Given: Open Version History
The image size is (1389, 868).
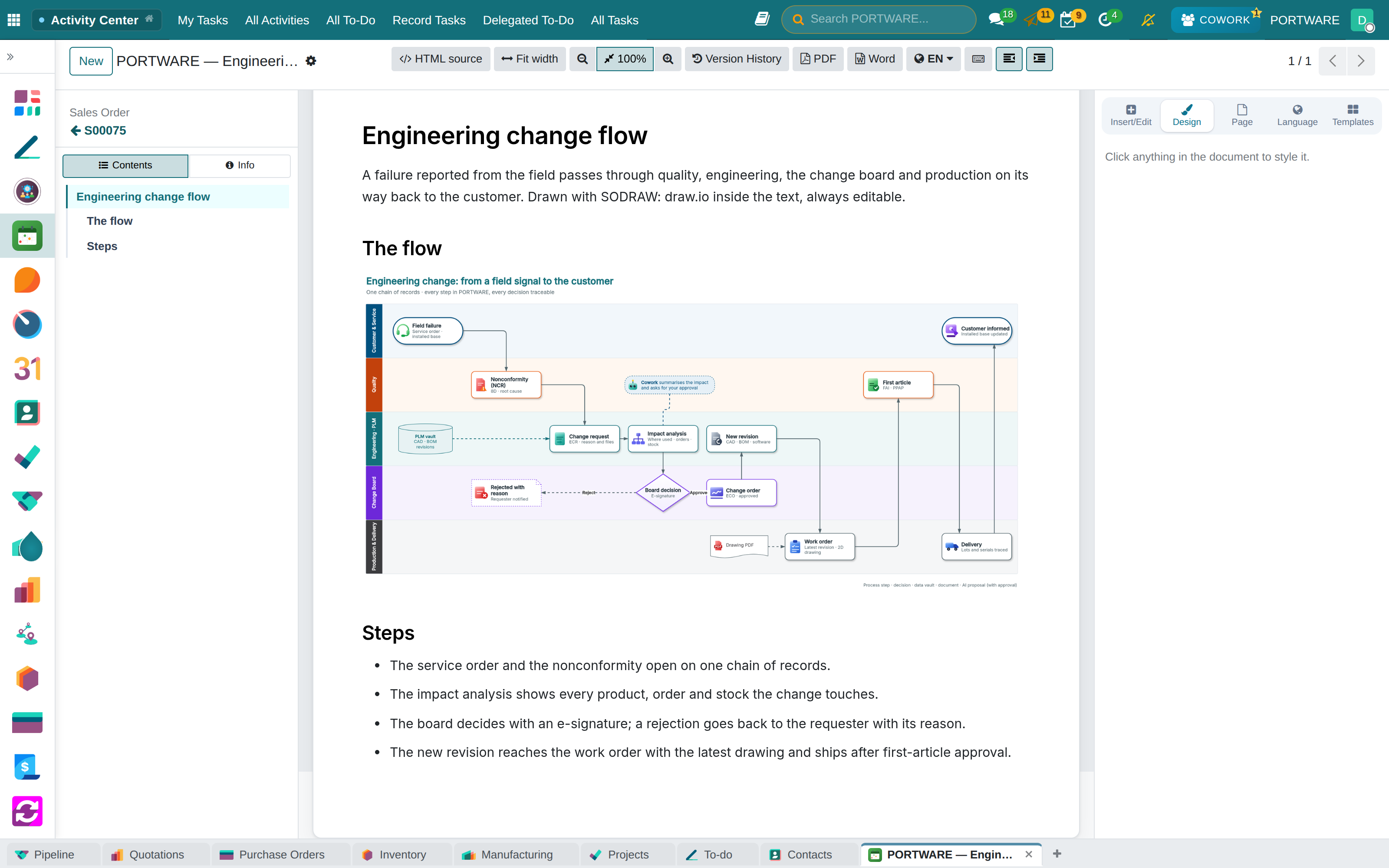Looking at the screenshot, I should [737, 59].
